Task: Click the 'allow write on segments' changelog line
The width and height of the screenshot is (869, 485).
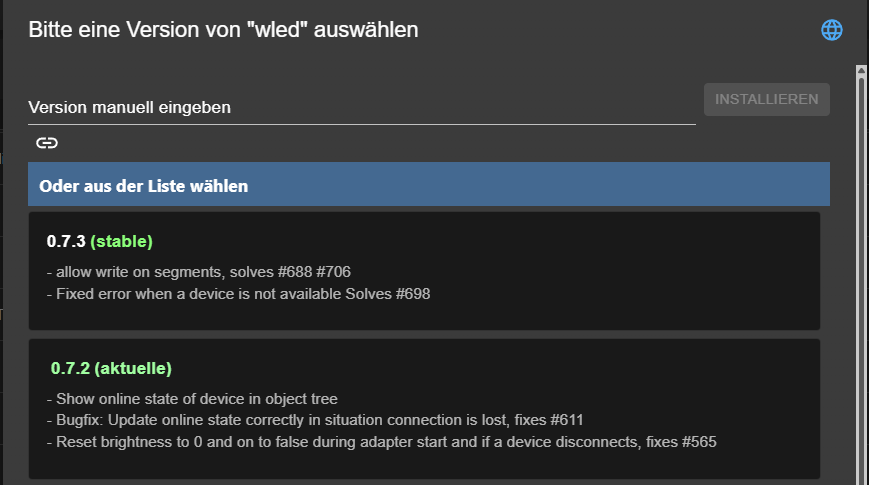Action: 198,271
